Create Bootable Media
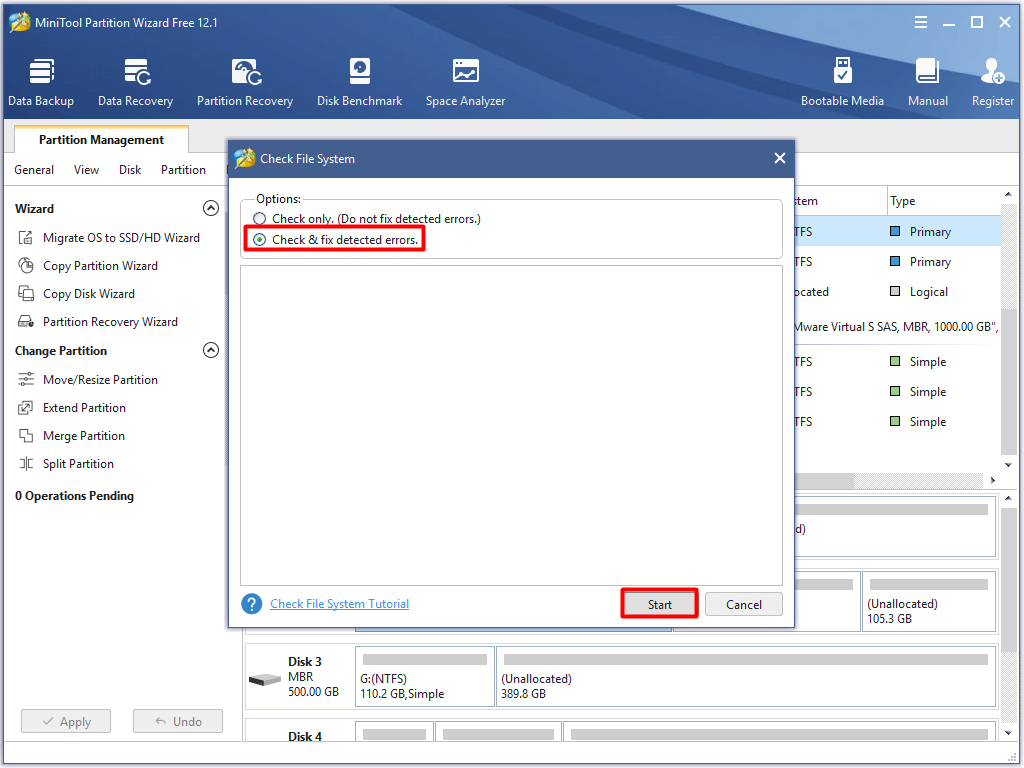 [x=842, y=82]
